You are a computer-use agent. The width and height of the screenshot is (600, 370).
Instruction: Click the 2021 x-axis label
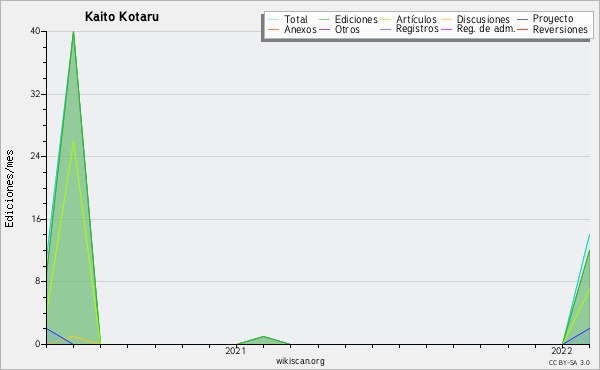click(235, 350)
